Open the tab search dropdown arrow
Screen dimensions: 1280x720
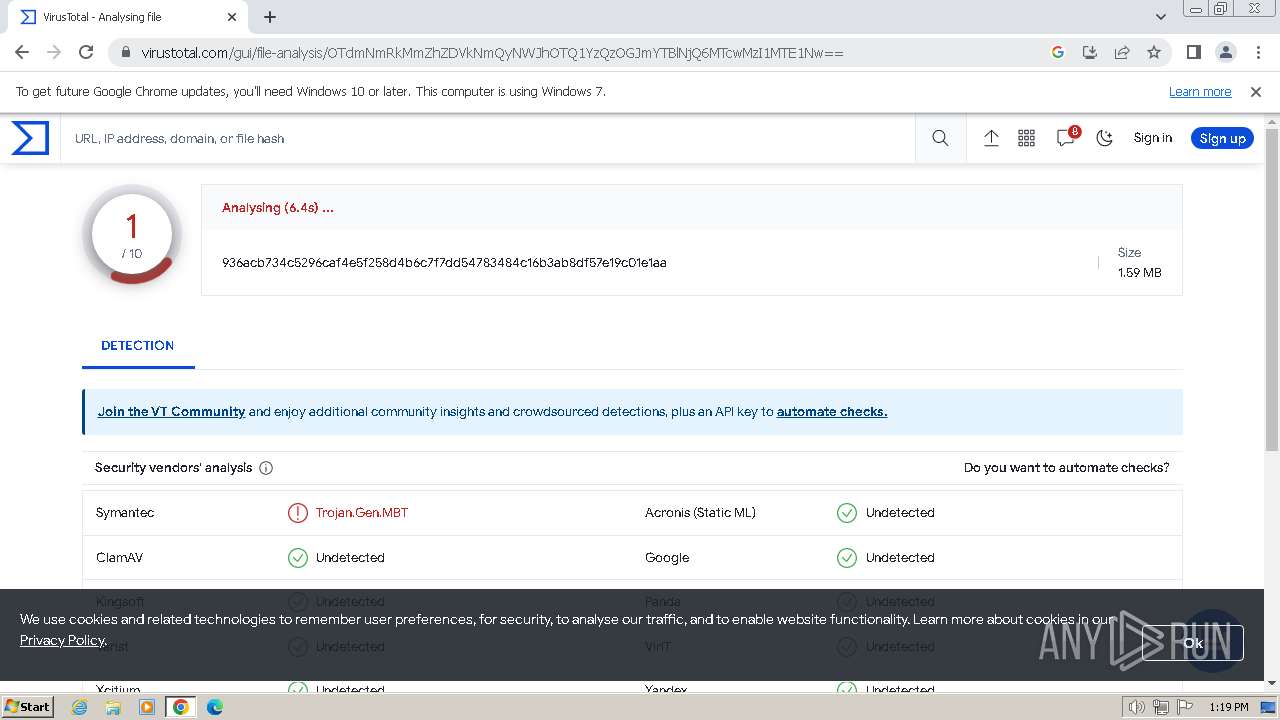(1160, 17)
